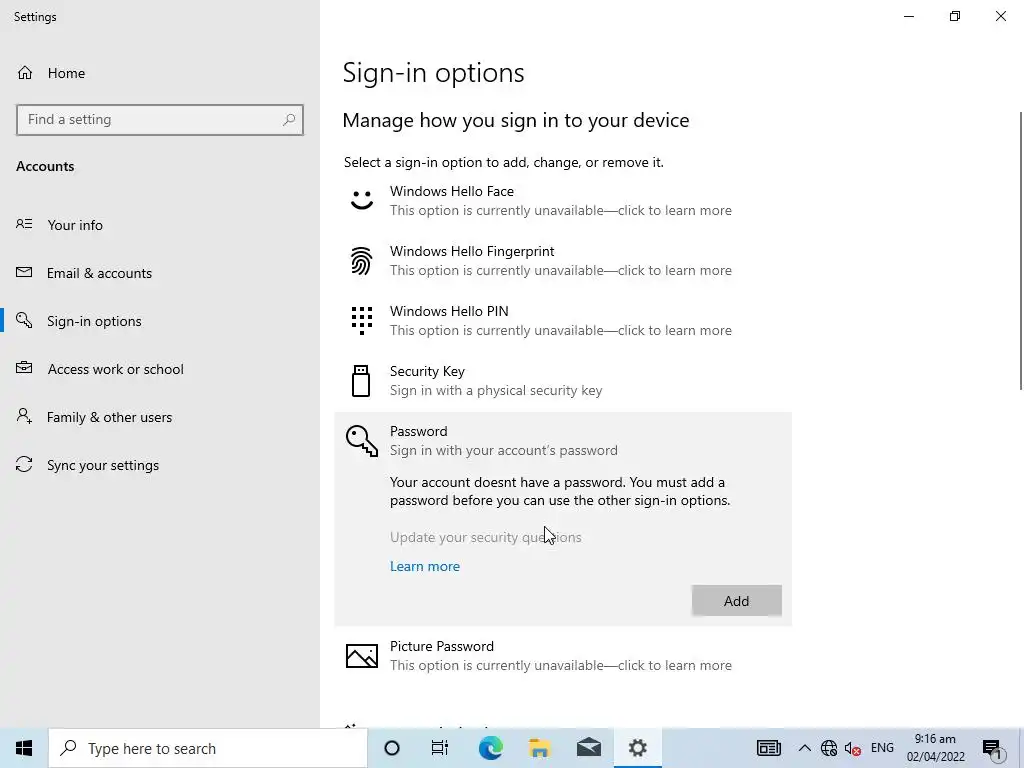Click the Windows Hello PIN keypad icon

point(362,321)
